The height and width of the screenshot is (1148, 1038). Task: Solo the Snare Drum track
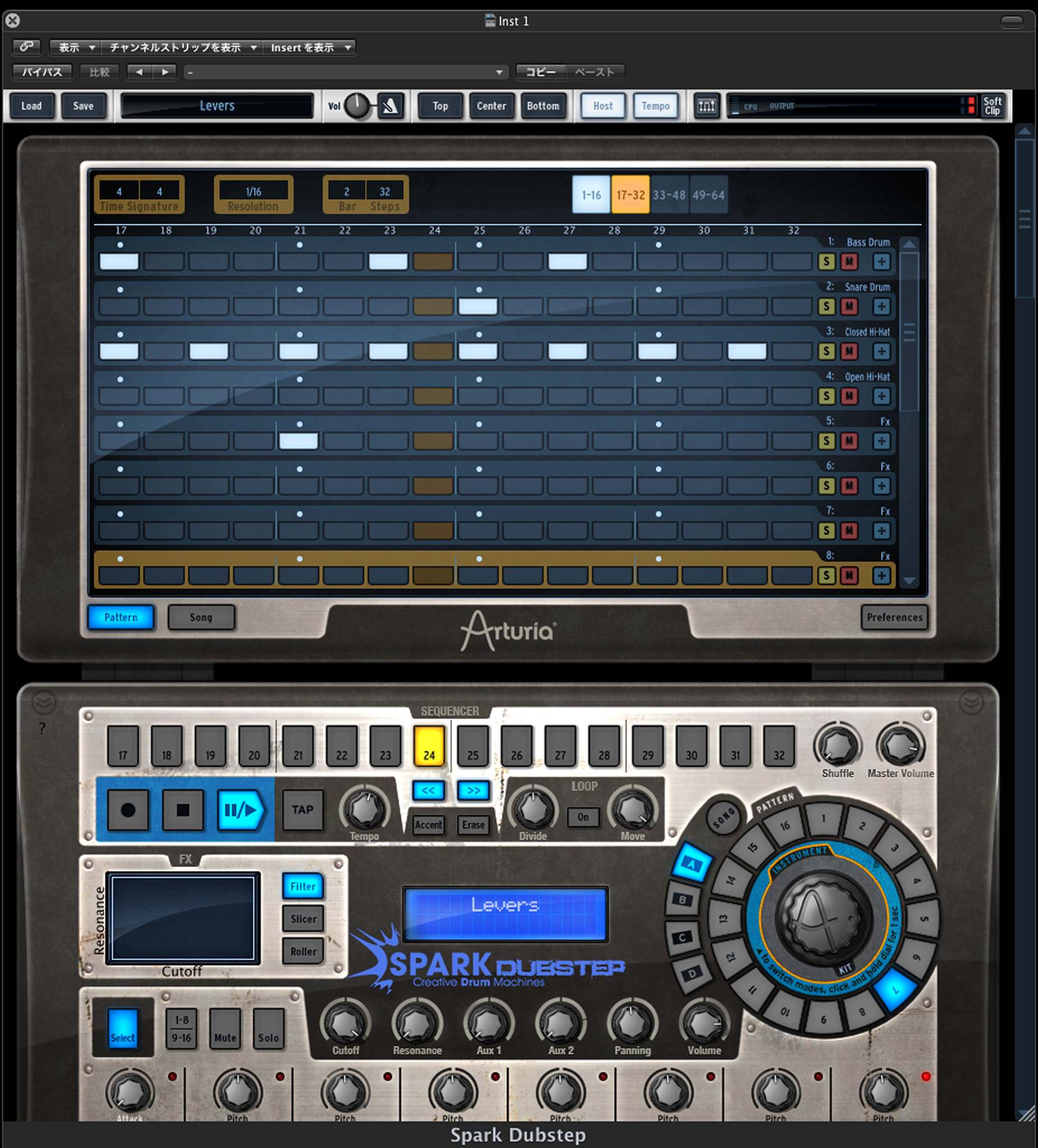coord(826,307)
